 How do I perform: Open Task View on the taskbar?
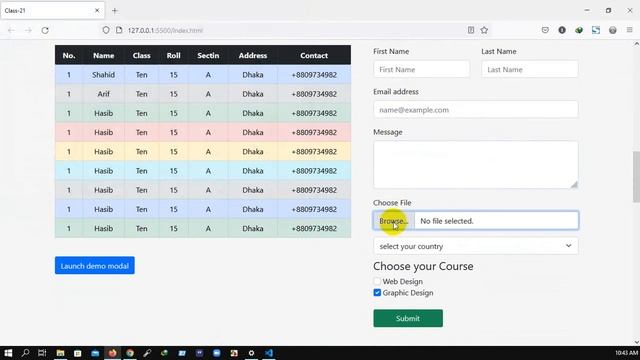point(42,353)
